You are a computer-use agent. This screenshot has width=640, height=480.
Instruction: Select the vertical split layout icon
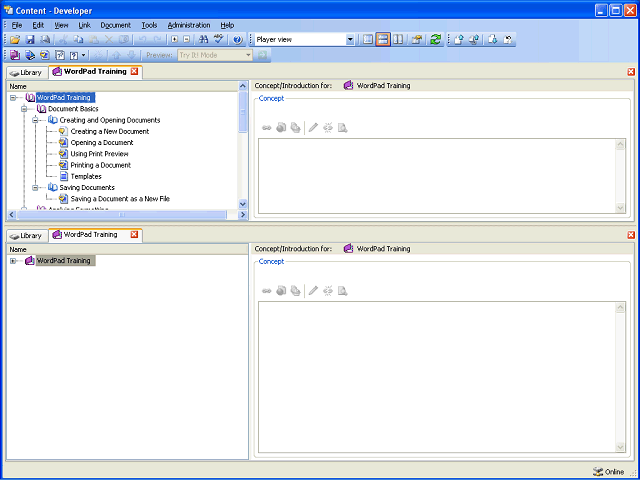tap(398, 40)
